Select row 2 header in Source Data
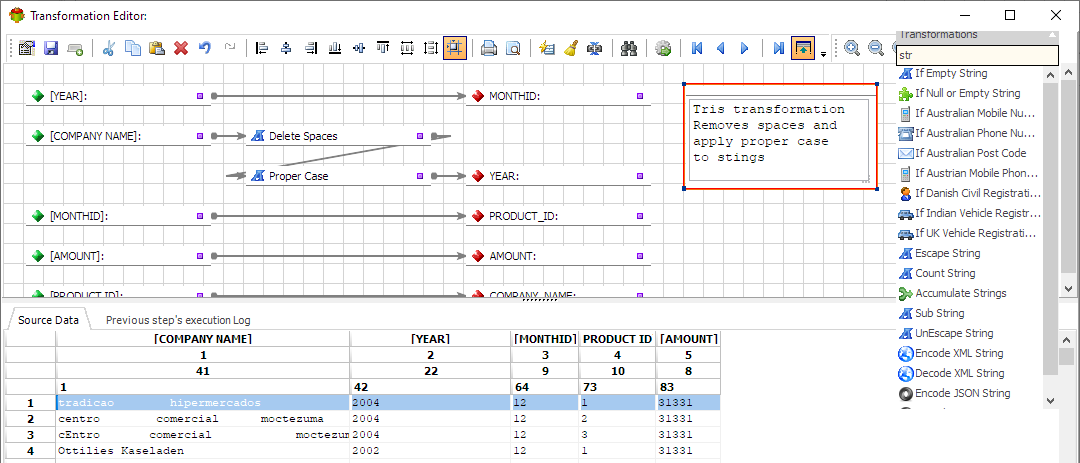 coord(30,419)
